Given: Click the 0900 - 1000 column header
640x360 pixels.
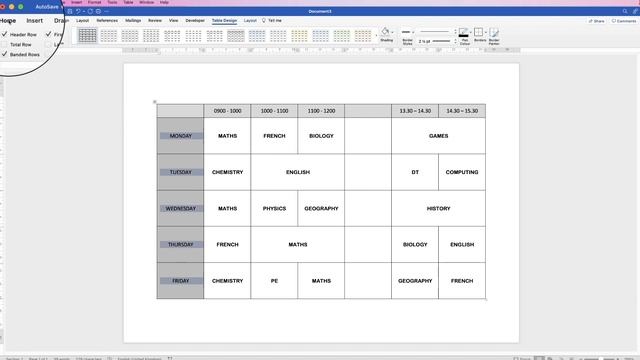Looking at the screenshot, I should click(x=227, y=111).
